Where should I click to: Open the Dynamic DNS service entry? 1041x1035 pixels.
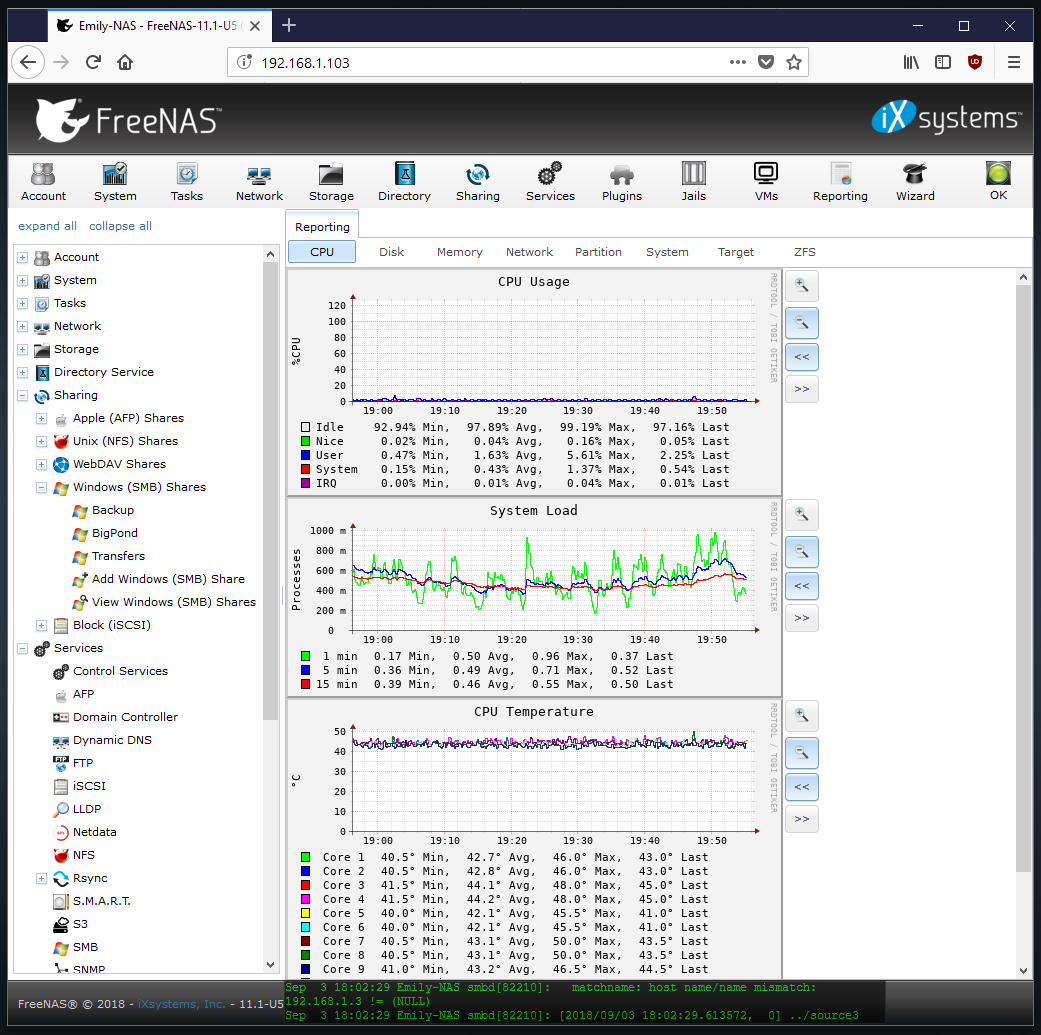pyautogui.click(x=112, y=740)
